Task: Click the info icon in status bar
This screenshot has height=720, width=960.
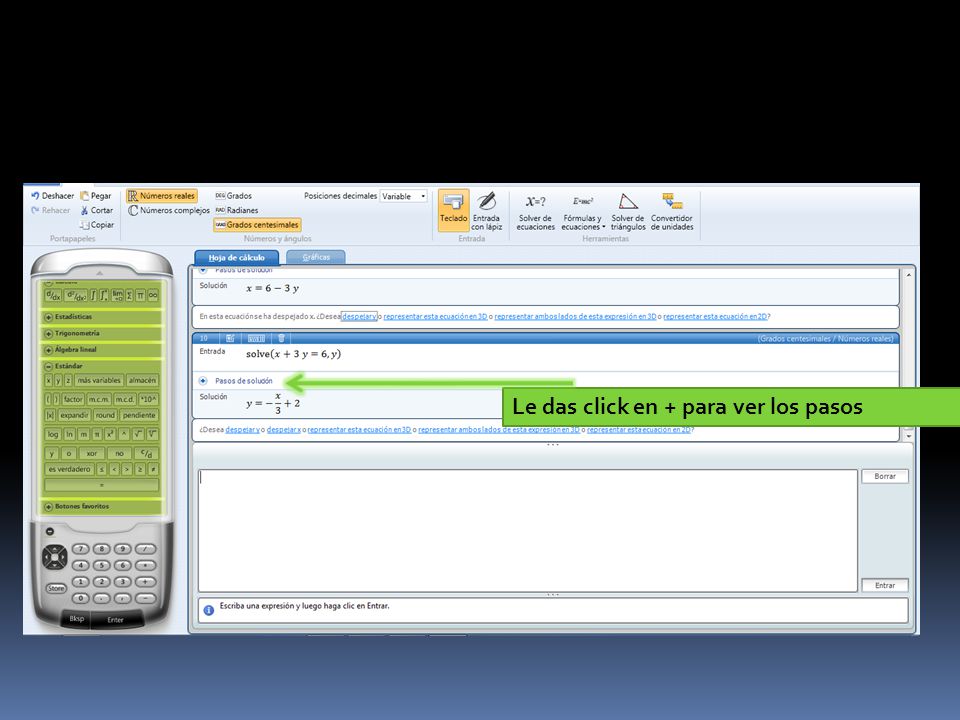Action: [x=208, y=610]
